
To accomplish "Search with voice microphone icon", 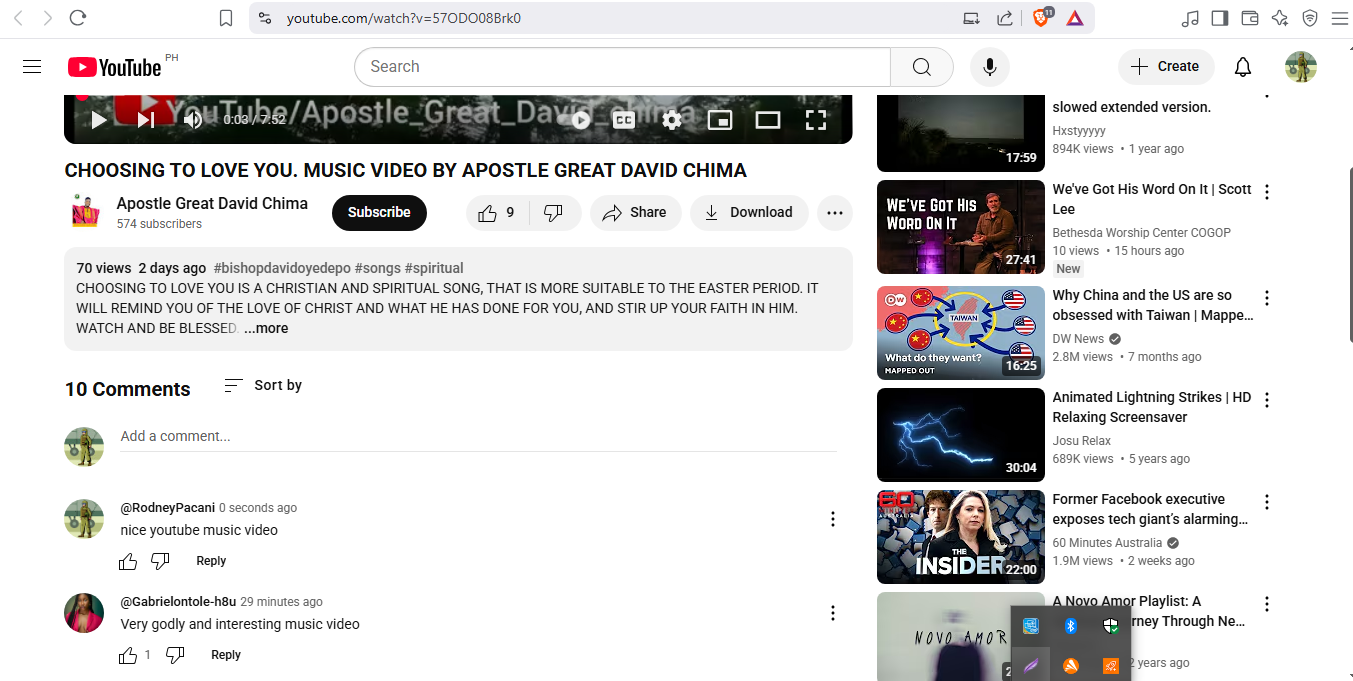I will click(989, 67).
